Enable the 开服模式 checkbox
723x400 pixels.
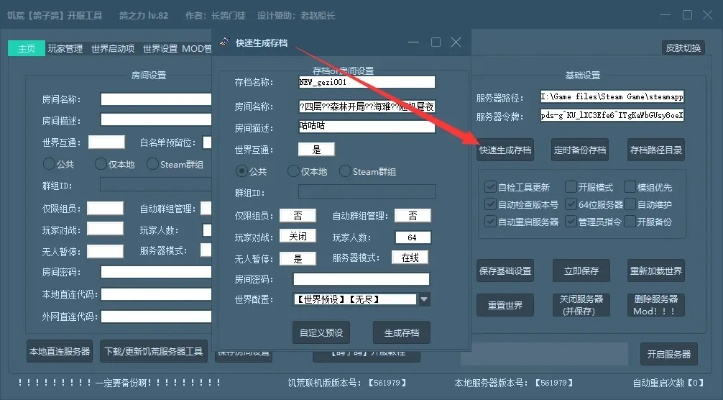569,187
